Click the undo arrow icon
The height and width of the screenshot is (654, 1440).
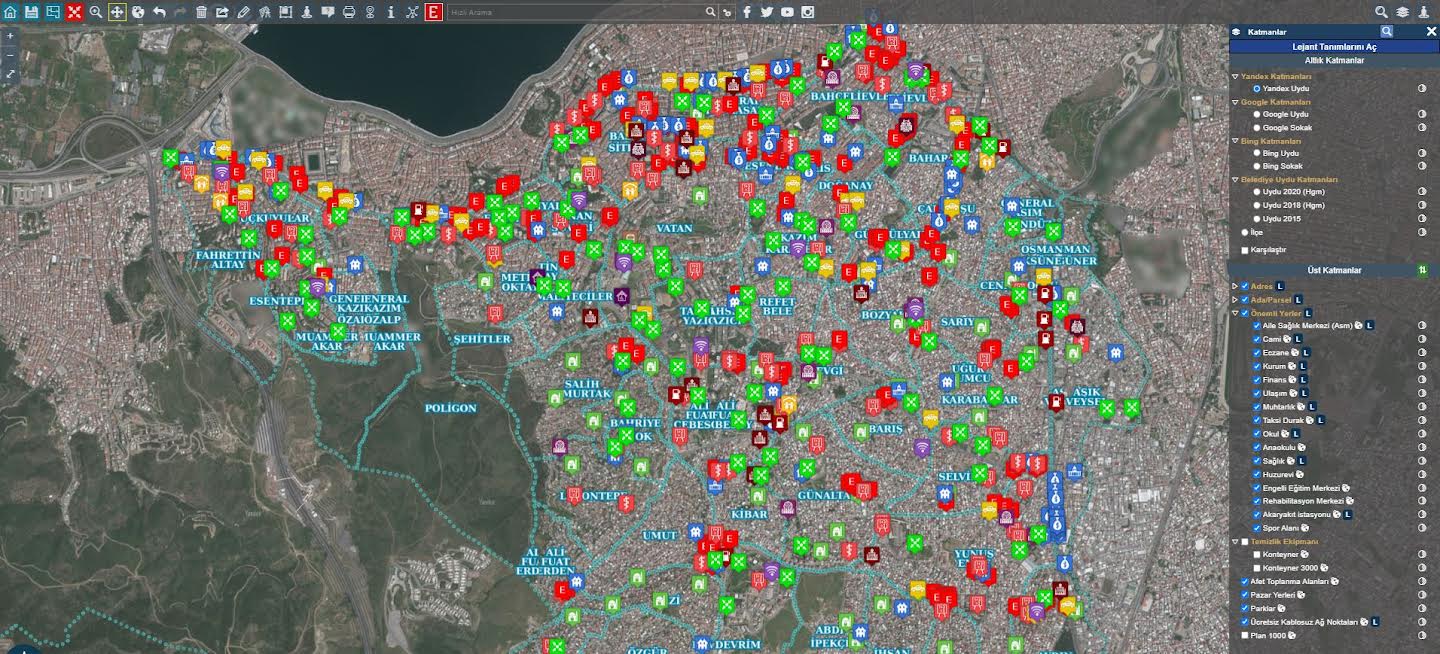159,12
